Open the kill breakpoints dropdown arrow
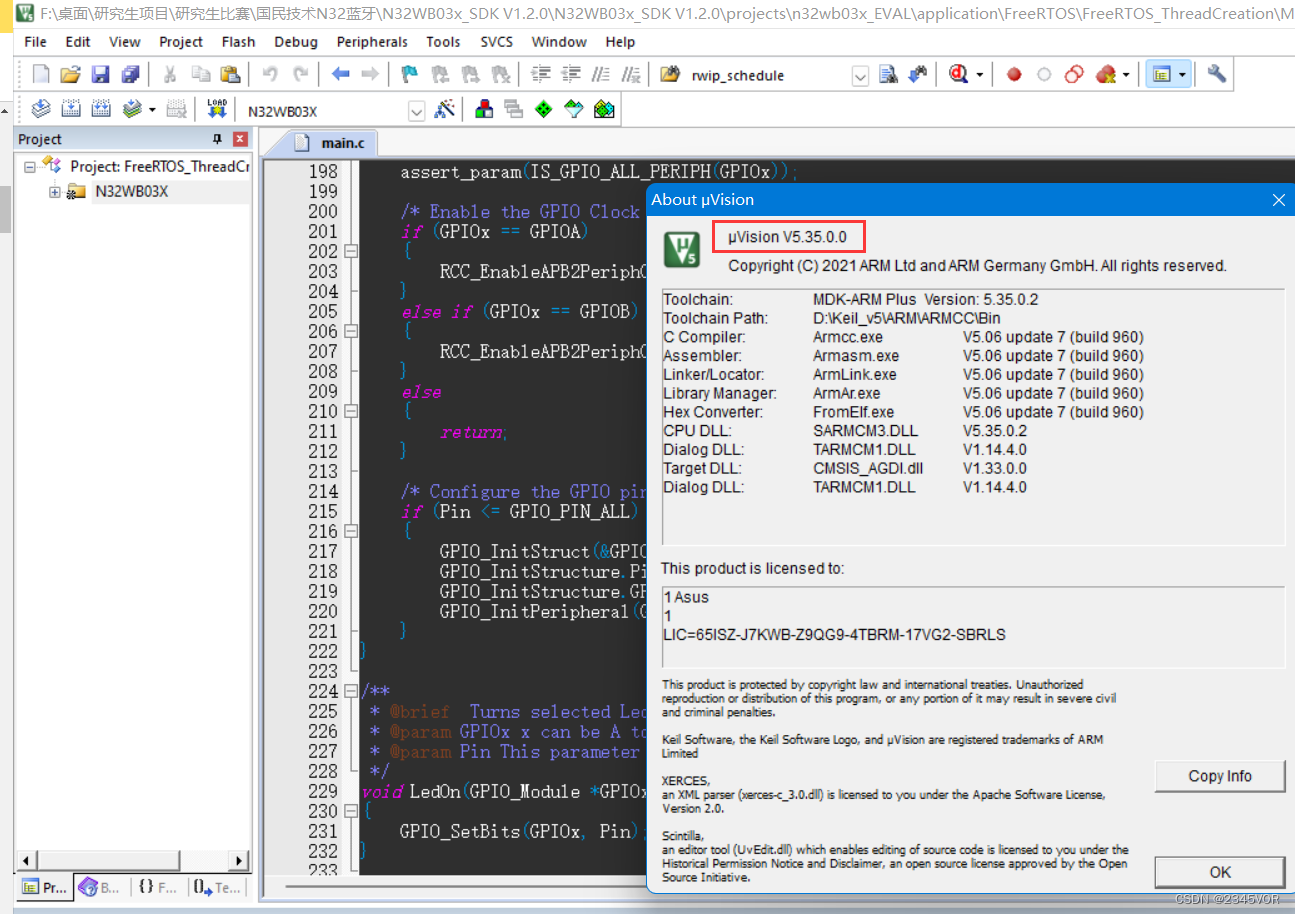1295x914 pixels. pyautogui.click(x=1126, y=75)
